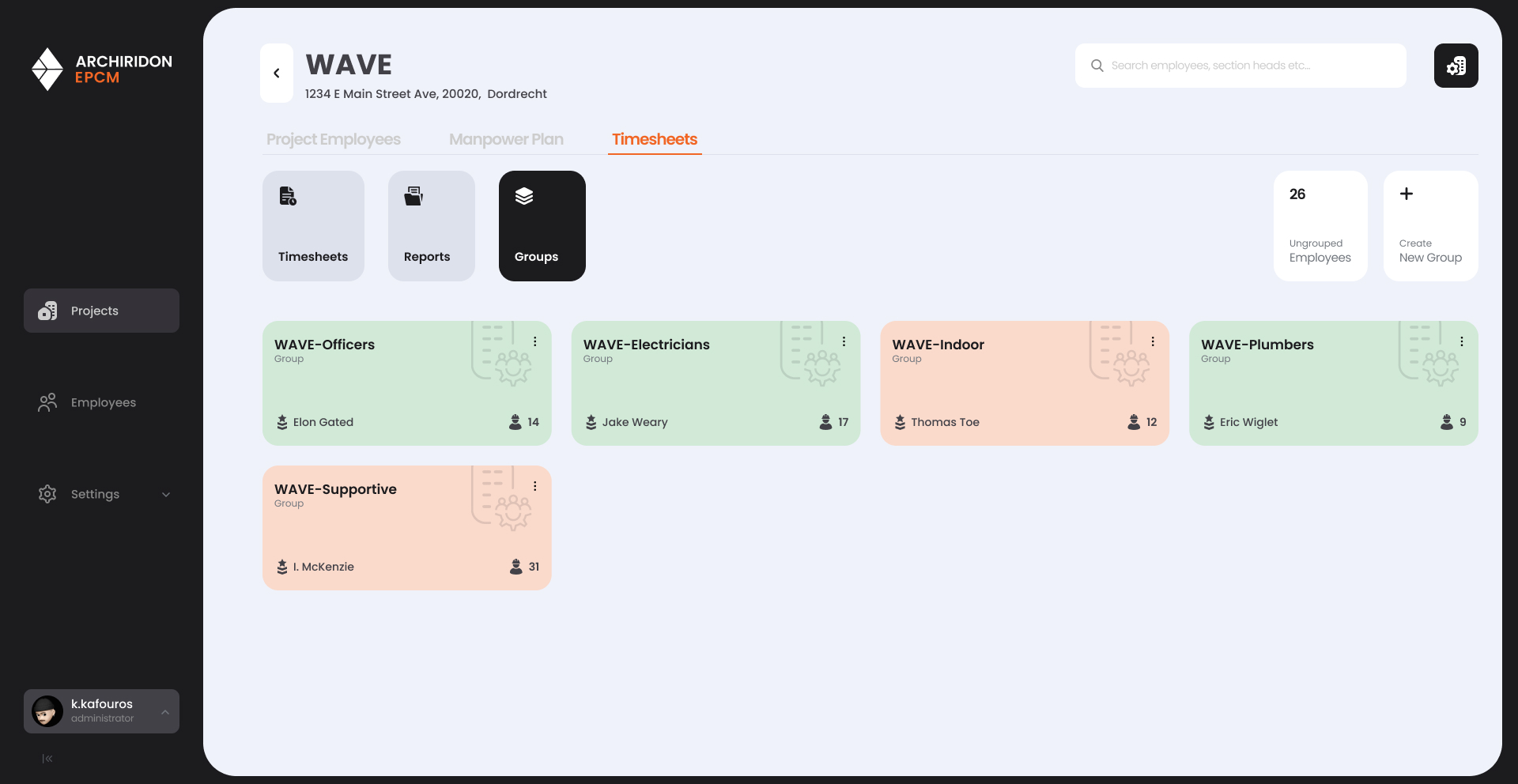This screenshot has height=784, width=1518.
Task: Open the Timesheets tile
Action: tap(313, 226)
